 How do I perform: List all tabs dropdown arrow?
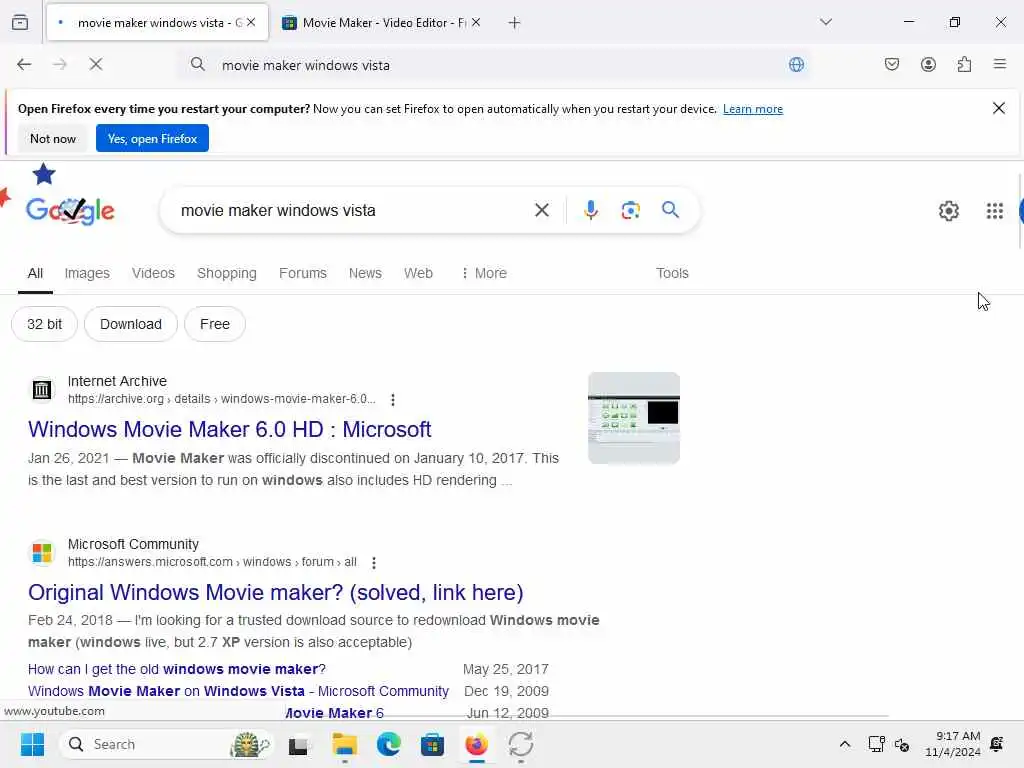pyautogui.click(x=825, y=22)
